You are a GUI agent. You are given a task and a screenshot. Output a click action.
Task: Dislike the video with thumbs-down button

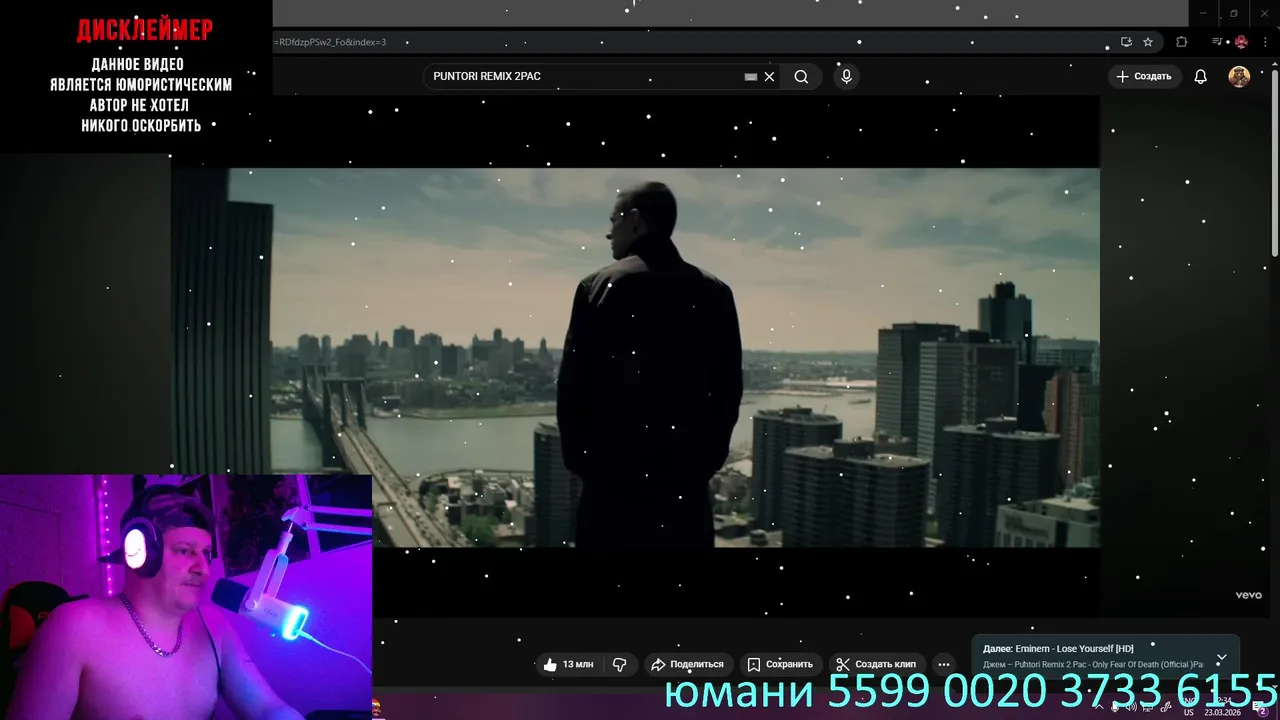(x=620, y=664)
